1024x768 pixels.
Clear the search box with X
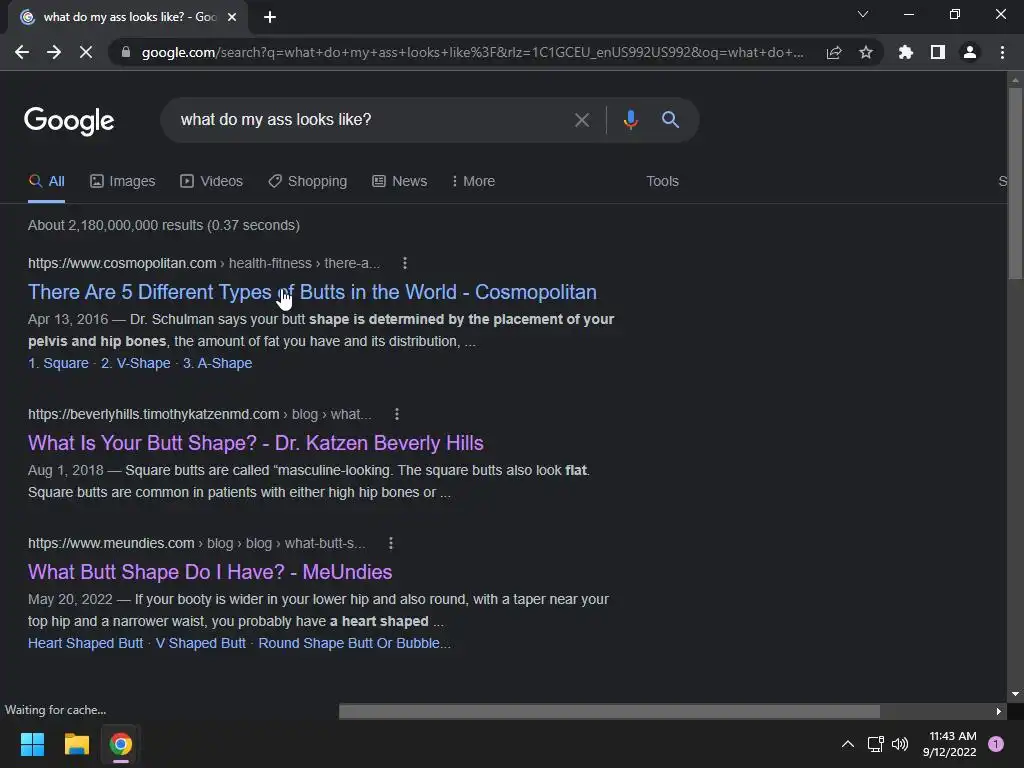[x=582, y=120]
